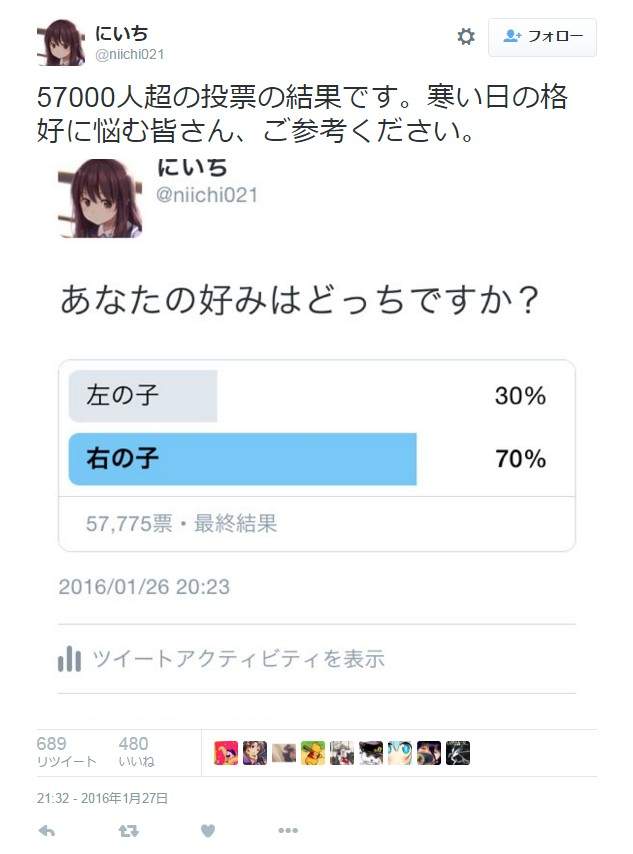Select the 左の子 poll option bar
This screenshot has width=633, height=854.
pyautogui.click(x=143, y=396)
